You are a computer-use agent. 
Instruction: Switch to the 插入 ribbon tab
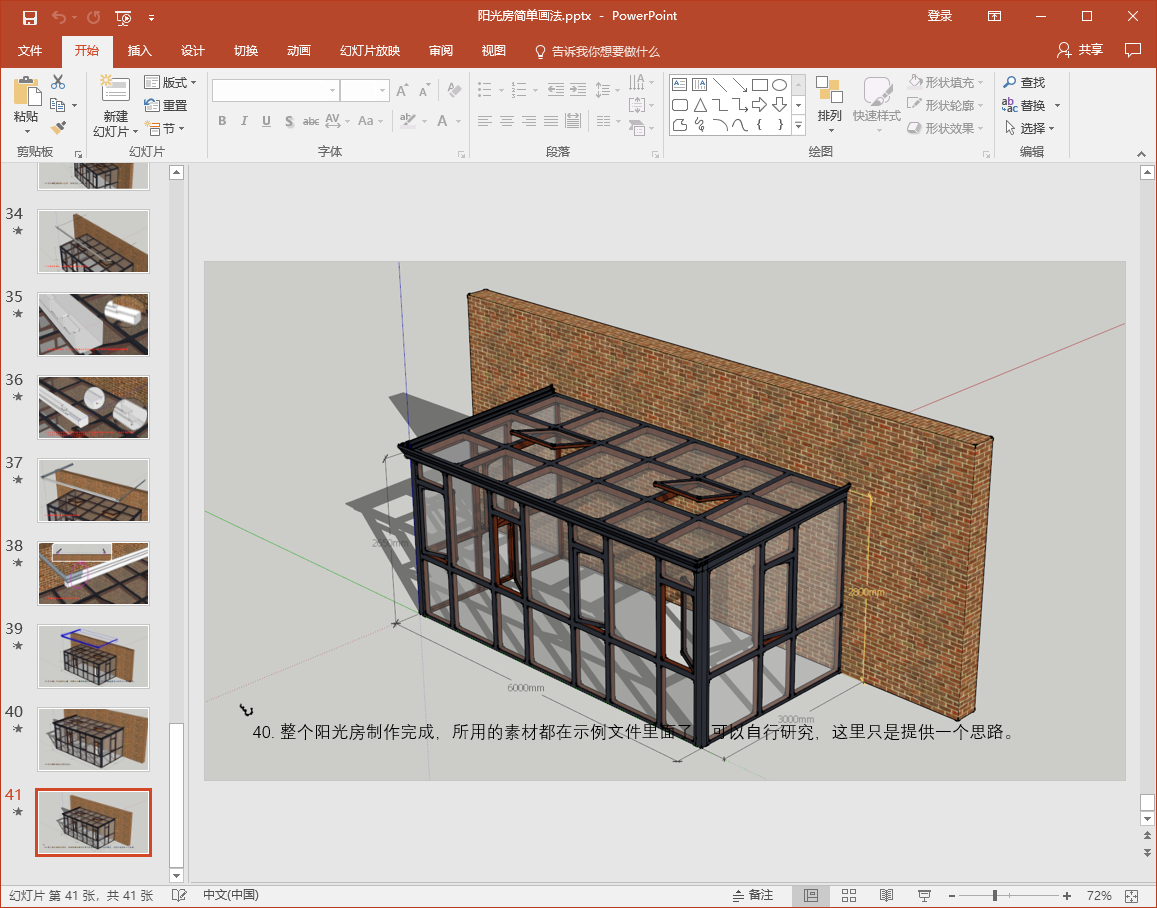(x=139, y=50)
